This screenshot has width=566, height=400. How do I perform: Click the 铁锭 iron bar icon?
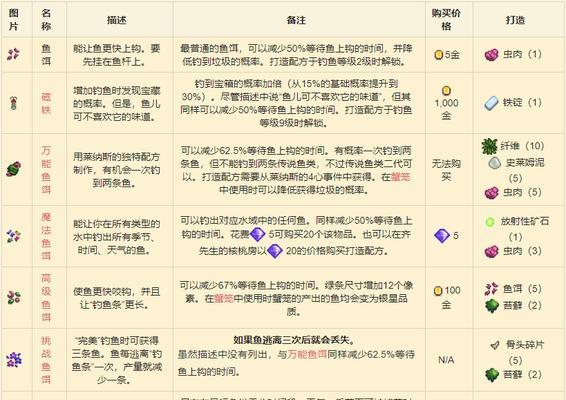[491, 103]
